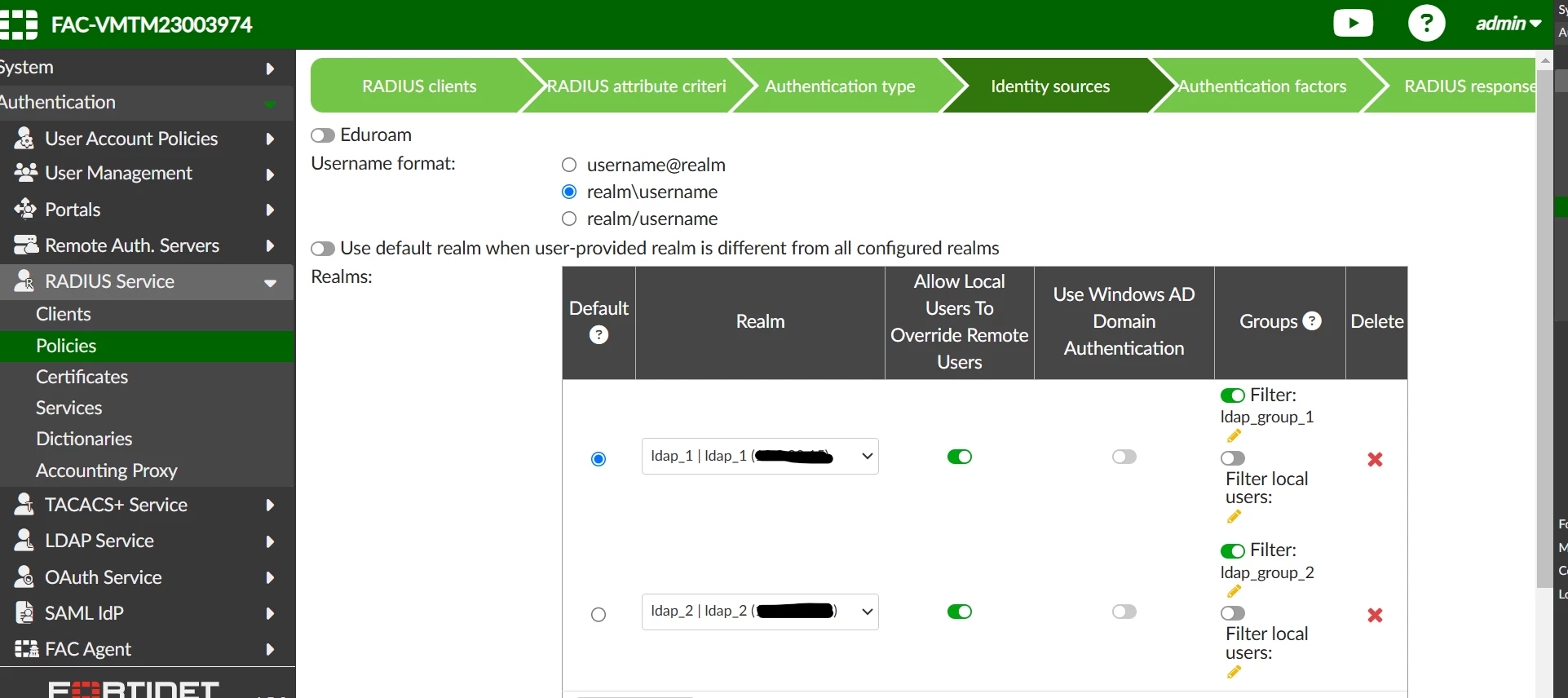Viewport: 1568px width, 698px height.
Task: Toggle group Filter switch for ldap_2
Action: pos(1233,551)
